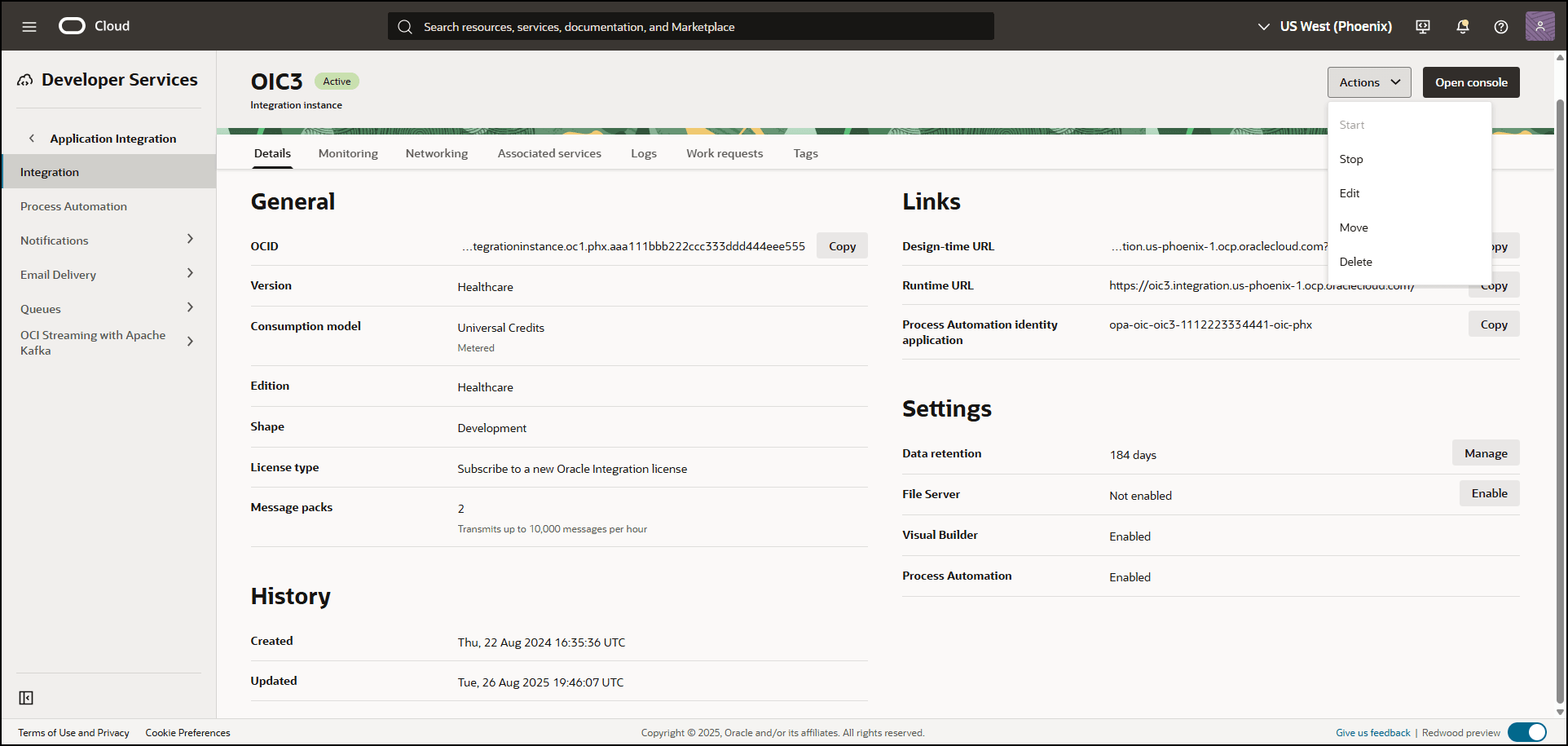The width and height of the screenshot is (1568, 746).
Task: Open the profile avatar menu
Action: coord(1539,25)
